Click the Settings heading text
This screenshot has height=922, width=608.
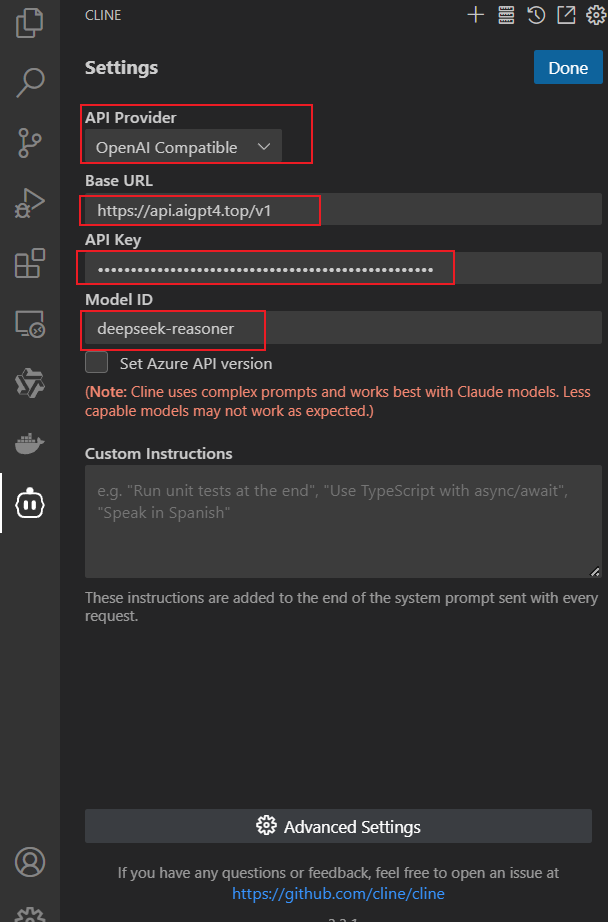121,68
